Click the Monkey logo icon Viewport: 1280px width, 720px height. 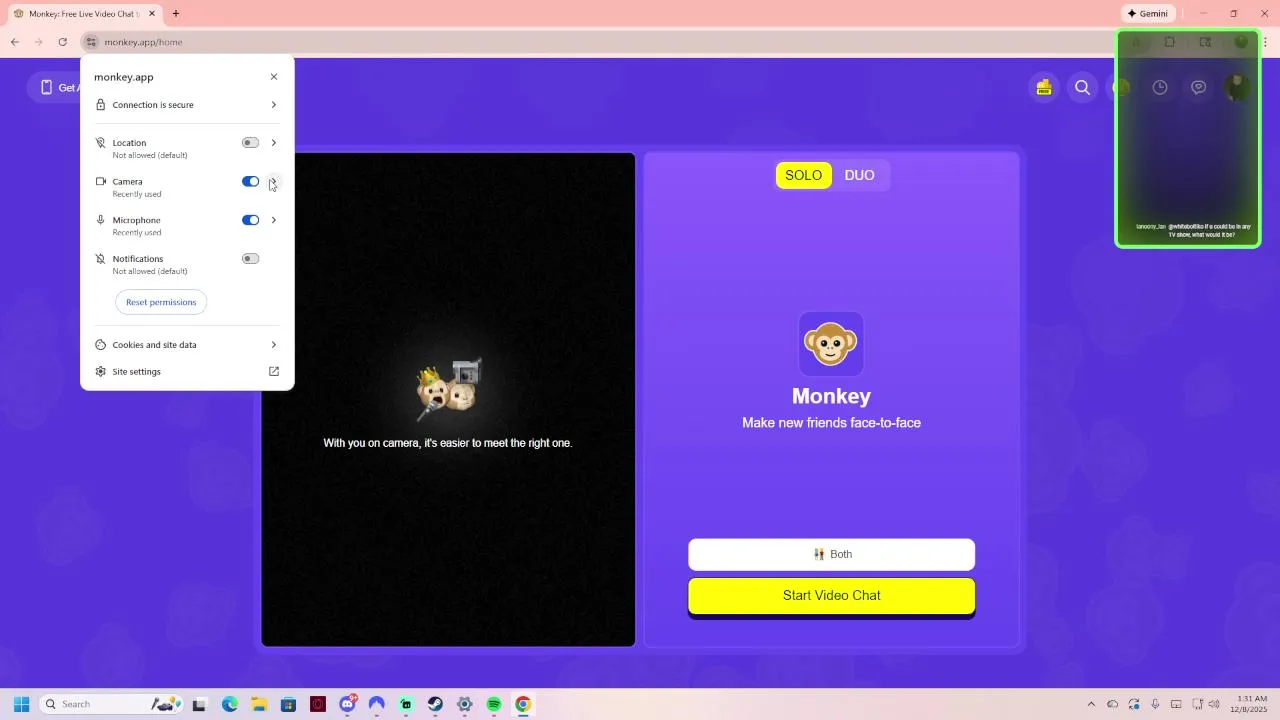(831, 344)
